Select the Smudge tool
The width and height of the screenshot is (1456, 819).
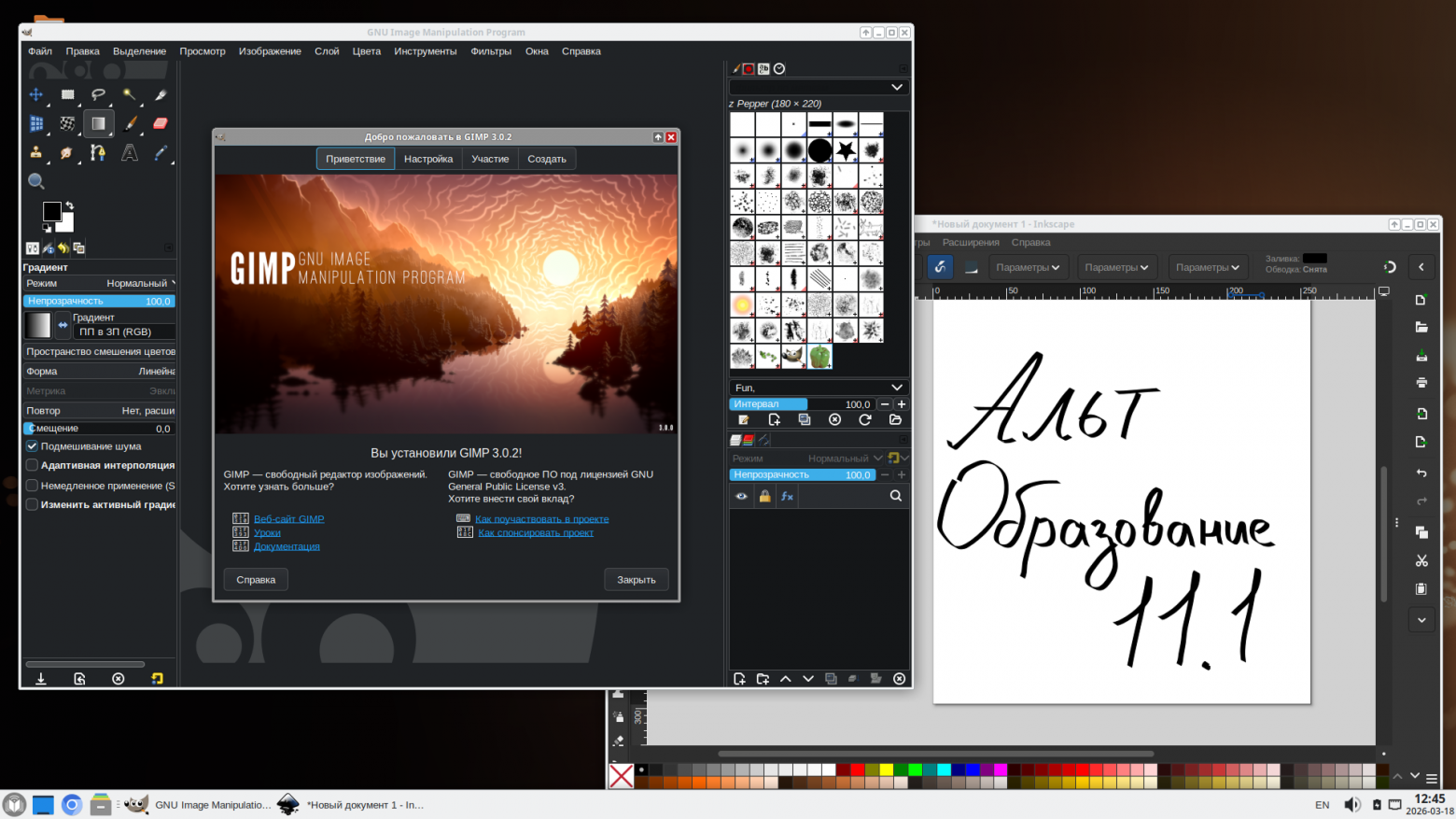coord(67,152)
